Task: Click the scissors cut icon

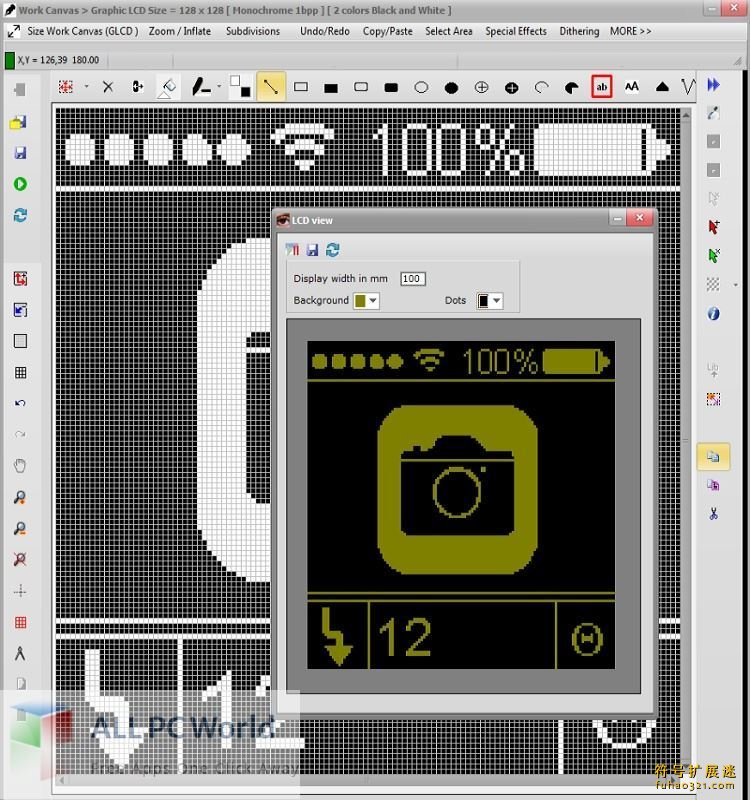Action: click(x=713, y=514)
